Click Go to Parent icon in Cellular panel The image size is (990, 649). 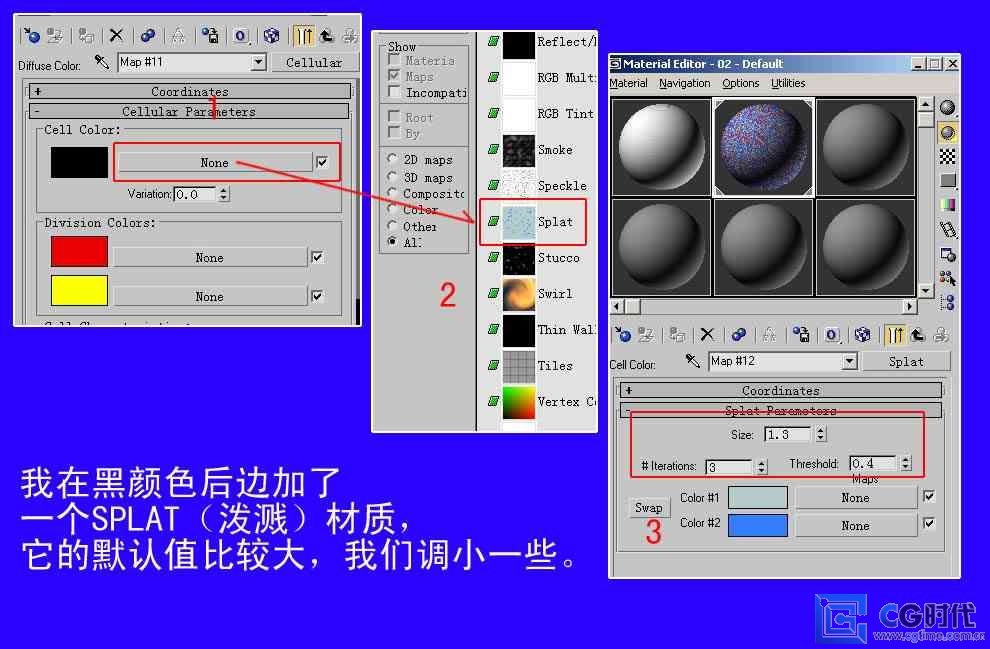pos(327,35)
